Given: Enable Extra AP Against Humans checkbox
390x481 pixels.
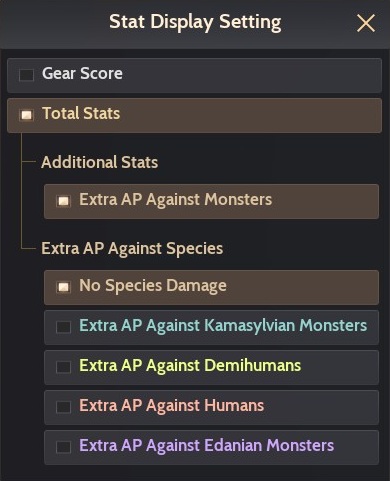Looking at the screenshot, I should 63,407.
